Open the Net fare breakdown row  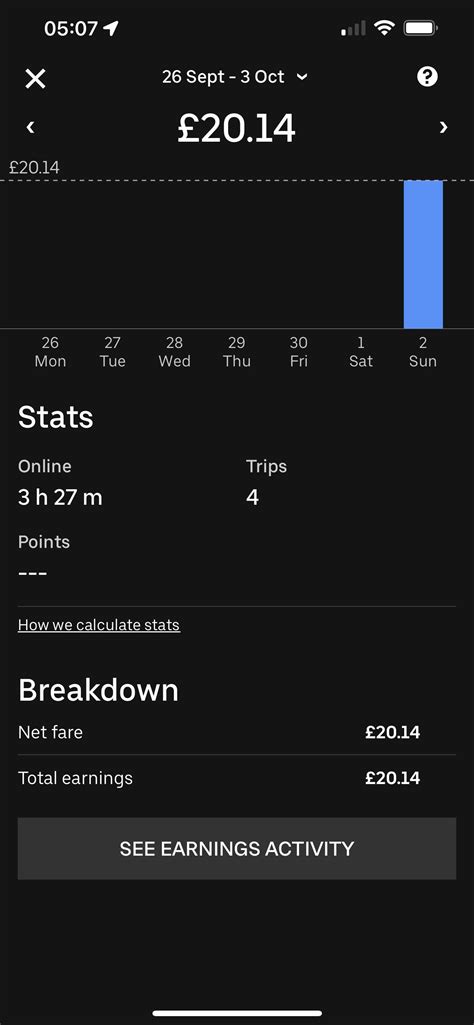[x=237, y=732]
